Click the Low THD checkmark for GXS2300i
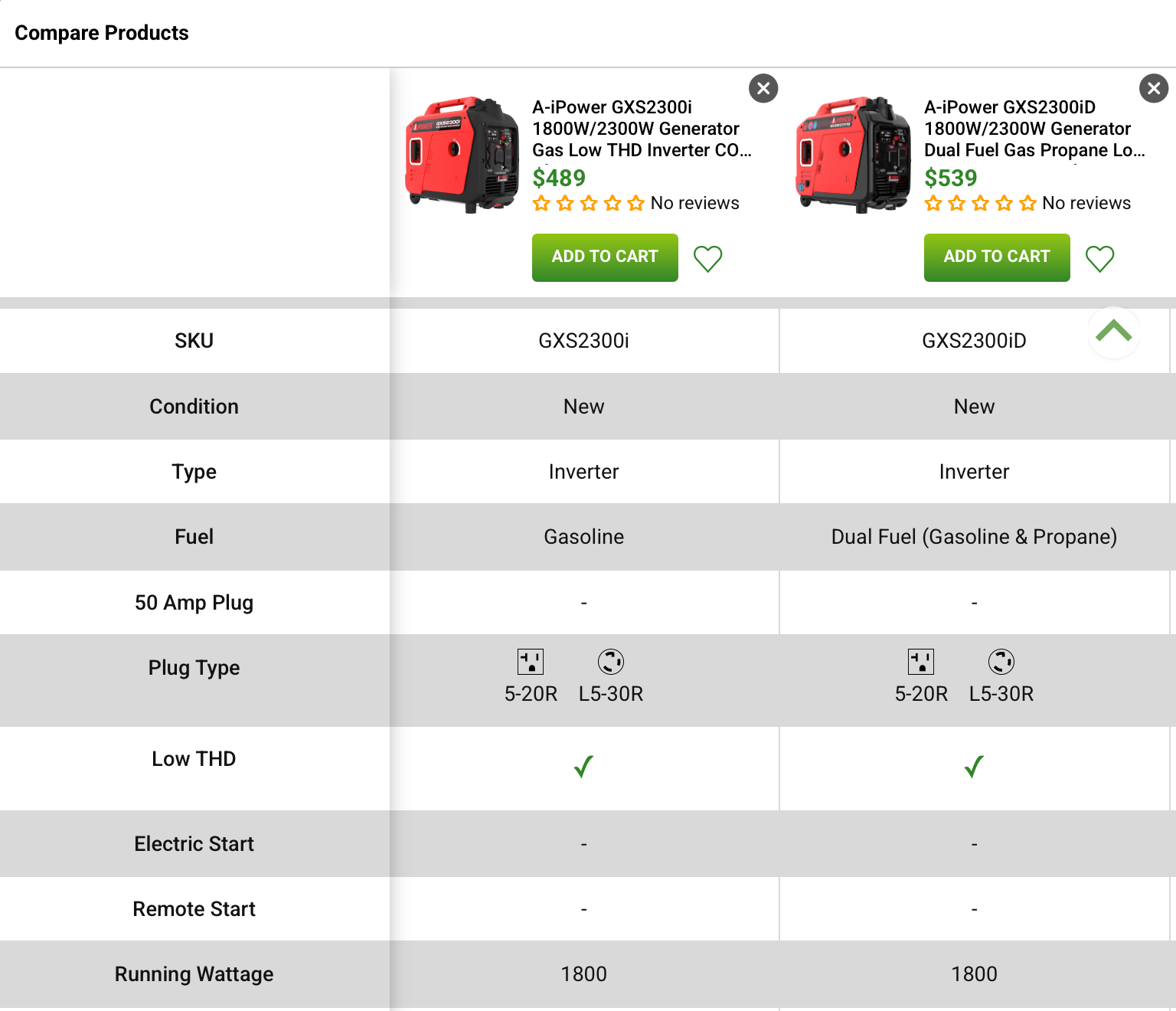This screenshot has height=1011, width=1176. pos(583,767)
